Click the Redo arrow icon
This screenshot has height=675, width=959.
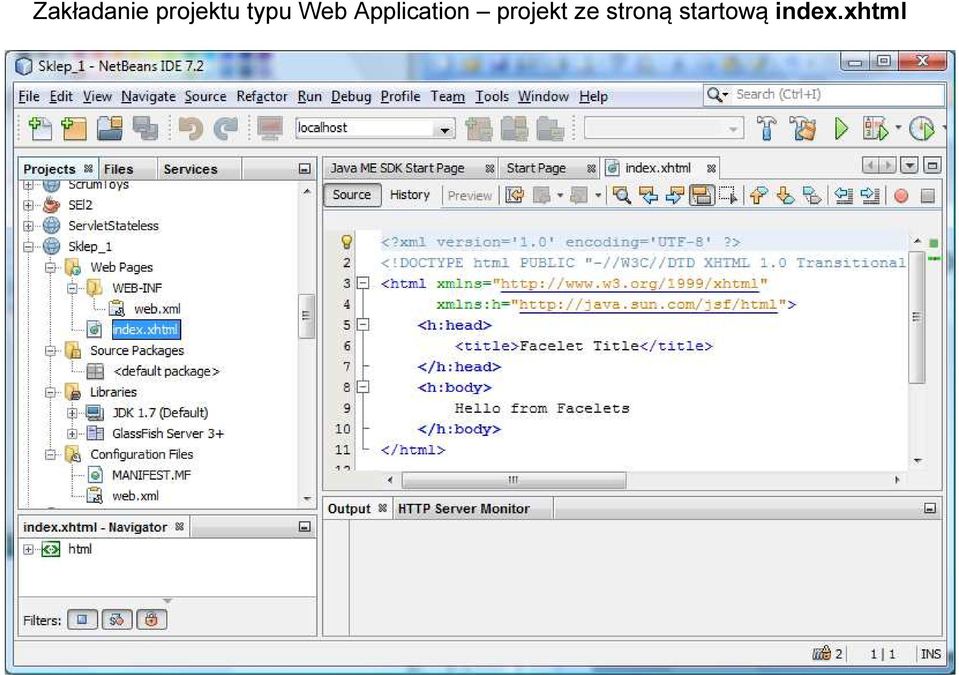(226, 128)
